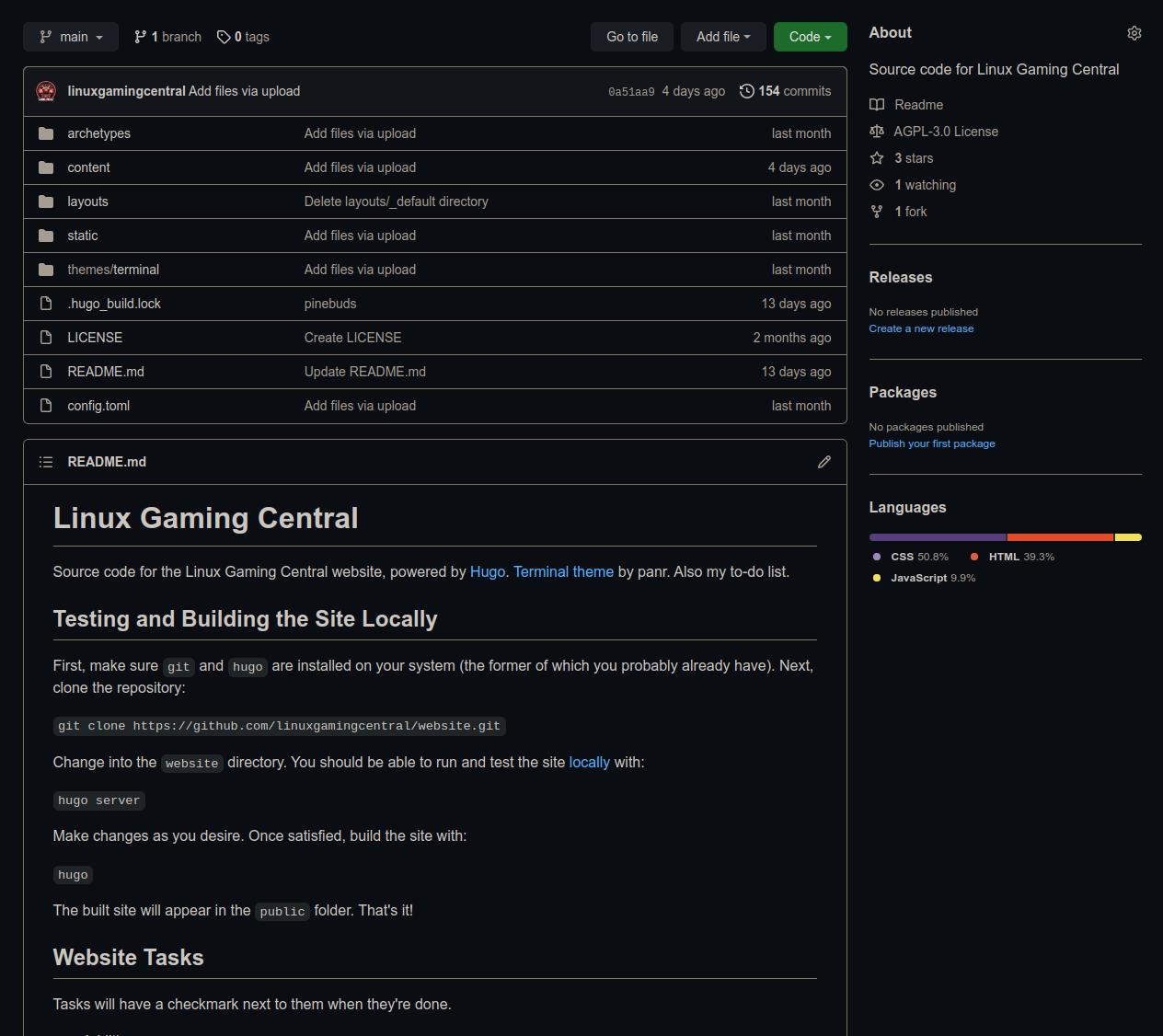The image size is (1163, 1036).
Task: Click the linuxgamingcentral avatar image
Action: tap(46, 91)
